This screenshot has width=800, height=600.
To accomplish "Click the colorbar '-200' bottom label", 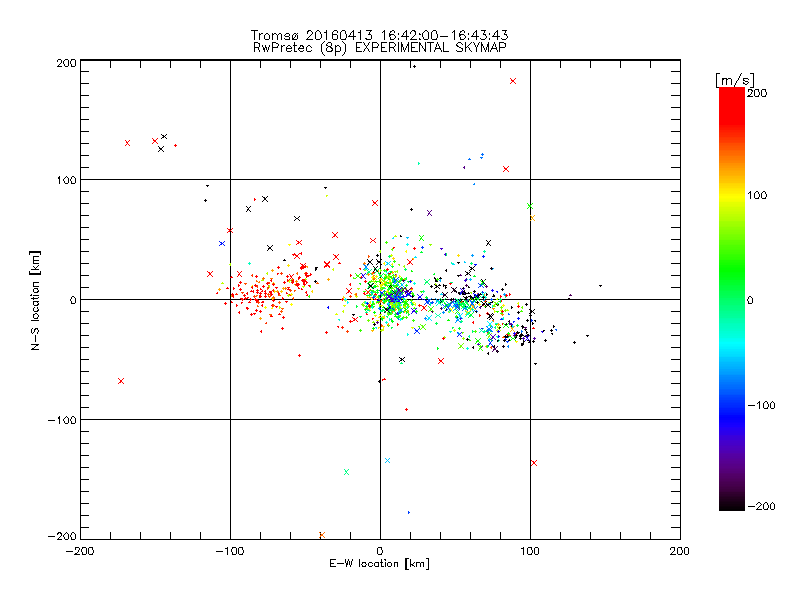I will tap(762, 506).
